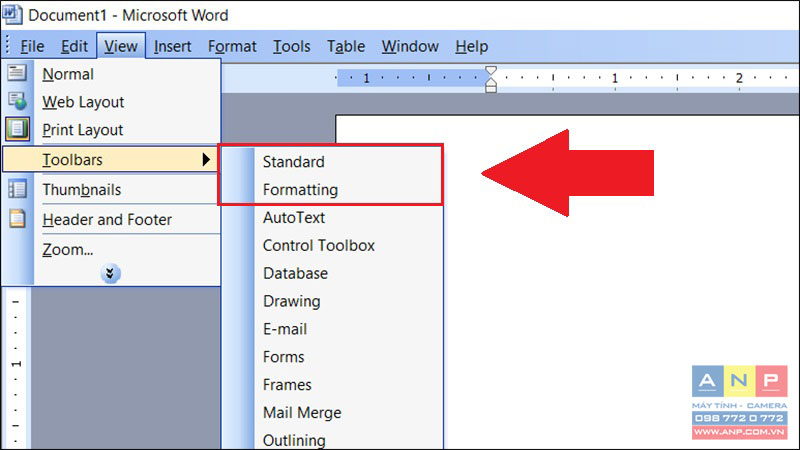Screen dimensions: 800x450
Task: Toggle the Outlining toolbar
Action: pos(332,440)
